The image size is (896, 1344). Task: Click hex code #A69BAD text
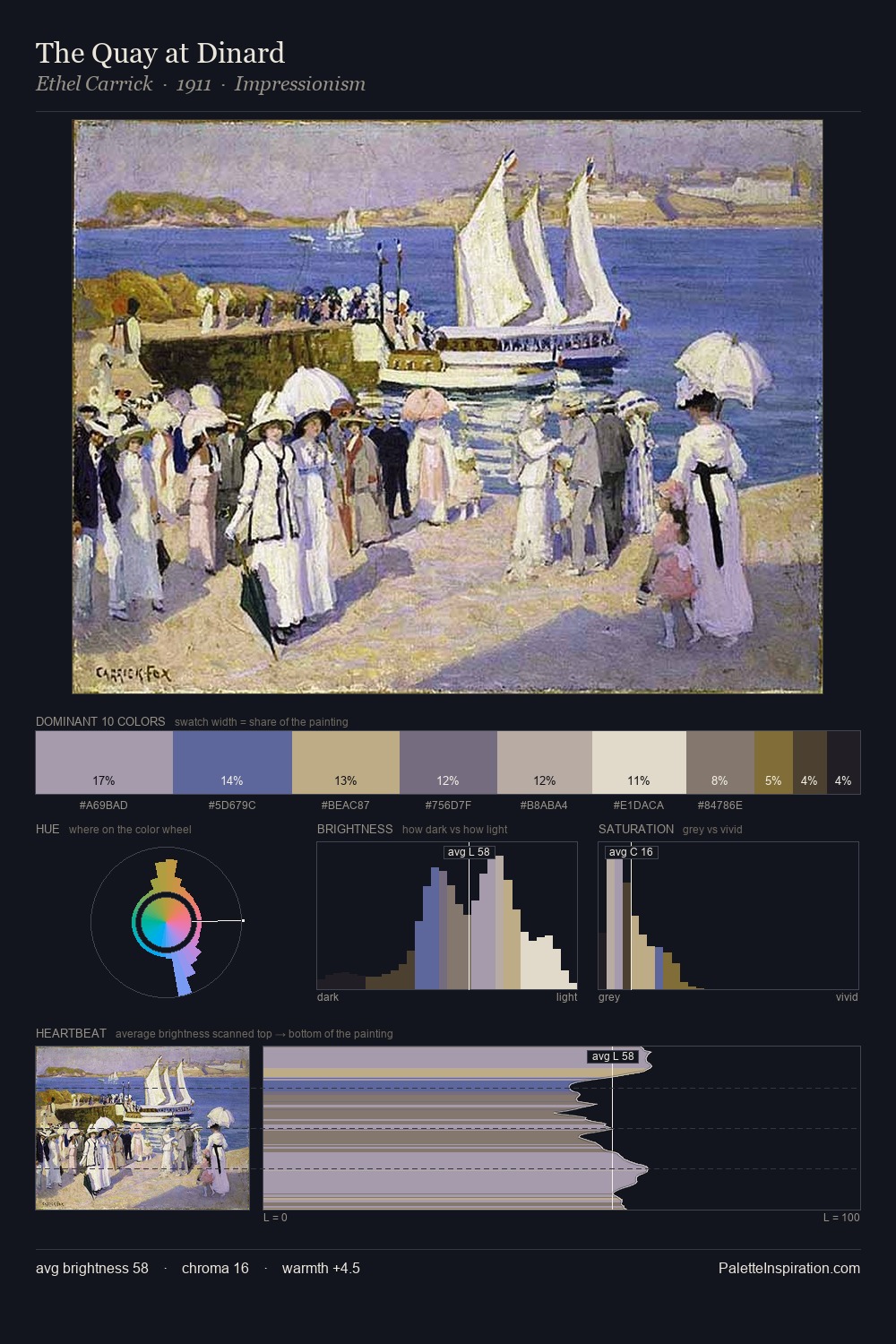[x=104, y=806]
